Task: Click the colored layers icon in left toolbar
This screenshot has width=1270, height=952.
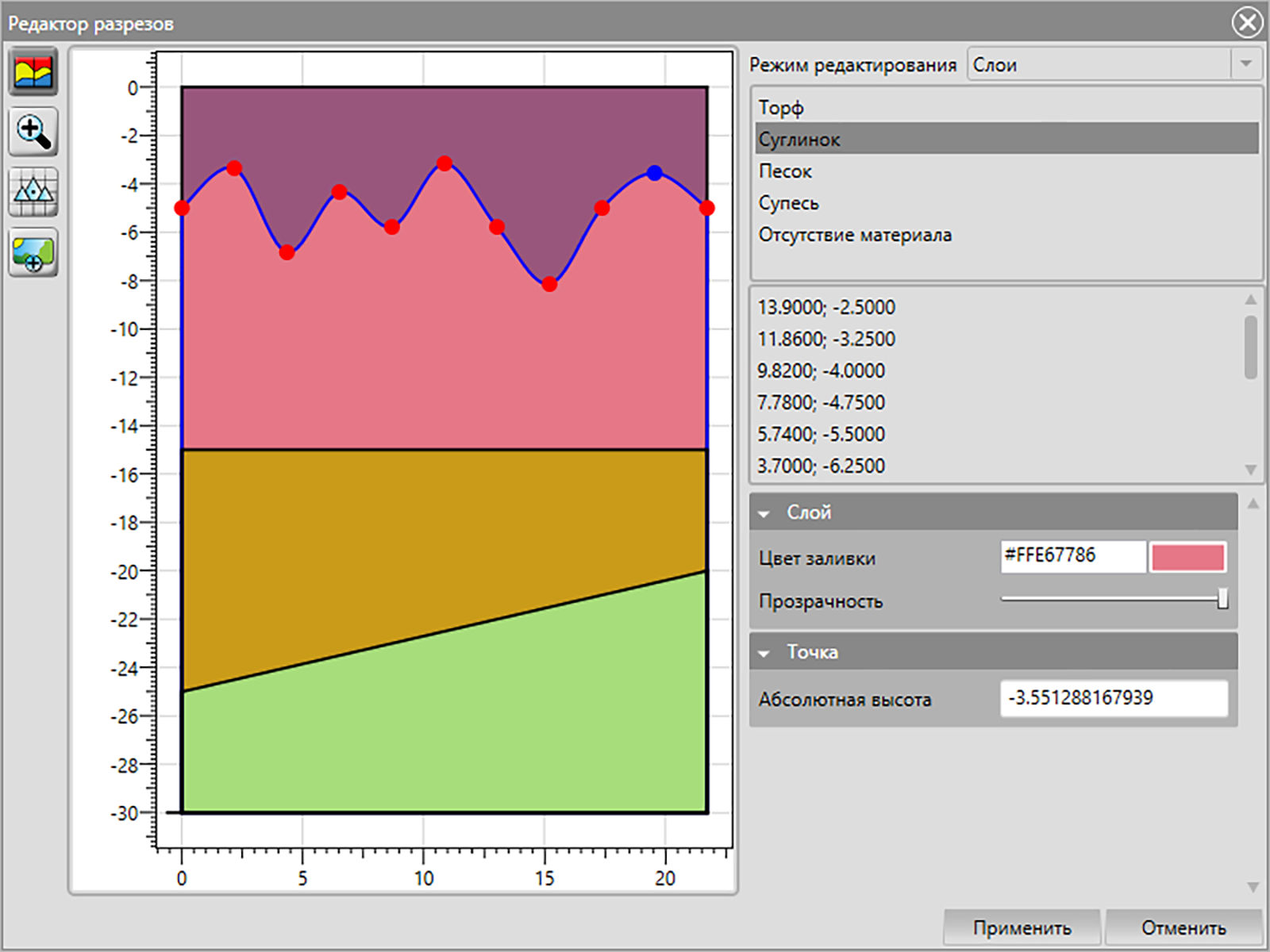Action: click(x=33, y=73)
